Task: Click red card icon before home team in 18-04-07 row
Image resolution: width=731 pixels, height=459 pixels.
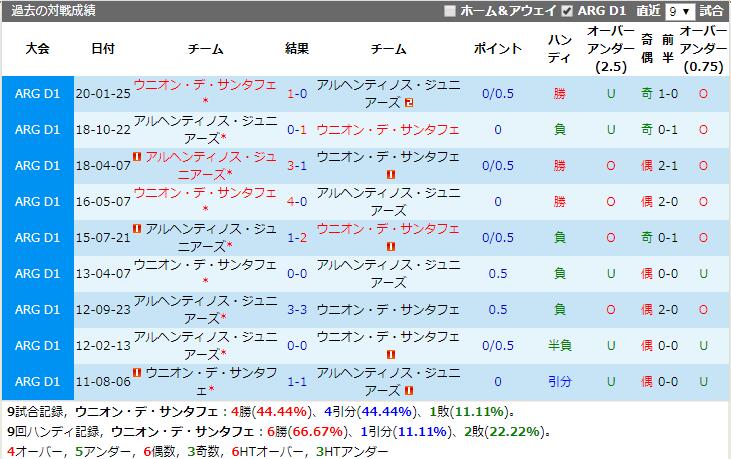Action: click(137, 157)
